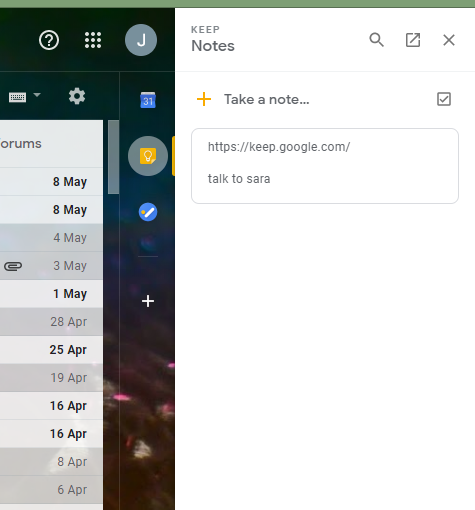The width and height of the screenshot is (475, 510).
Task: Open the Google Calendar side panel icon
Action: pos(148,100)
